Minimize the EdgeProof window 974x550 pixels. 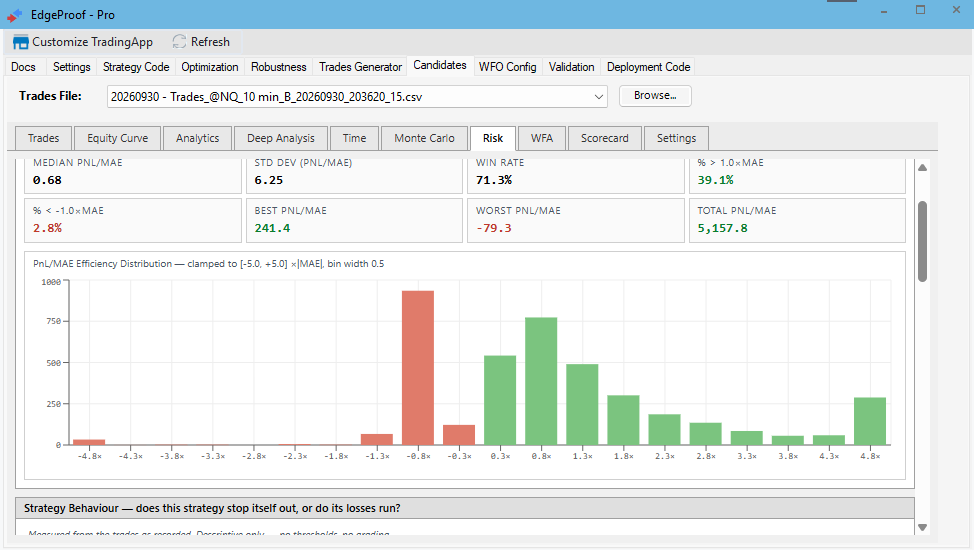[x=884, y=11]
